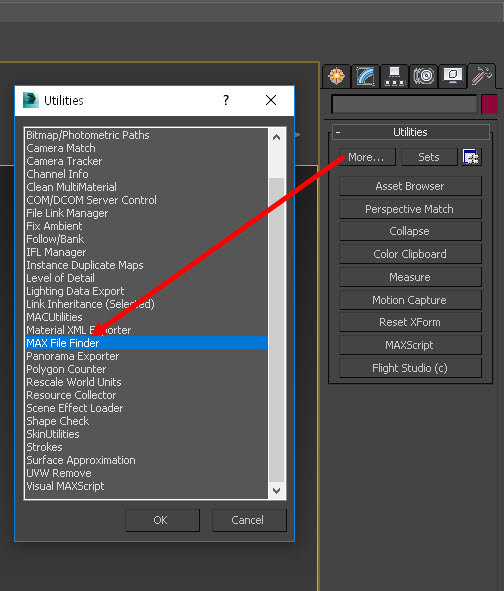
Task: Select Material XML Exporter entry
Action: 146,330
